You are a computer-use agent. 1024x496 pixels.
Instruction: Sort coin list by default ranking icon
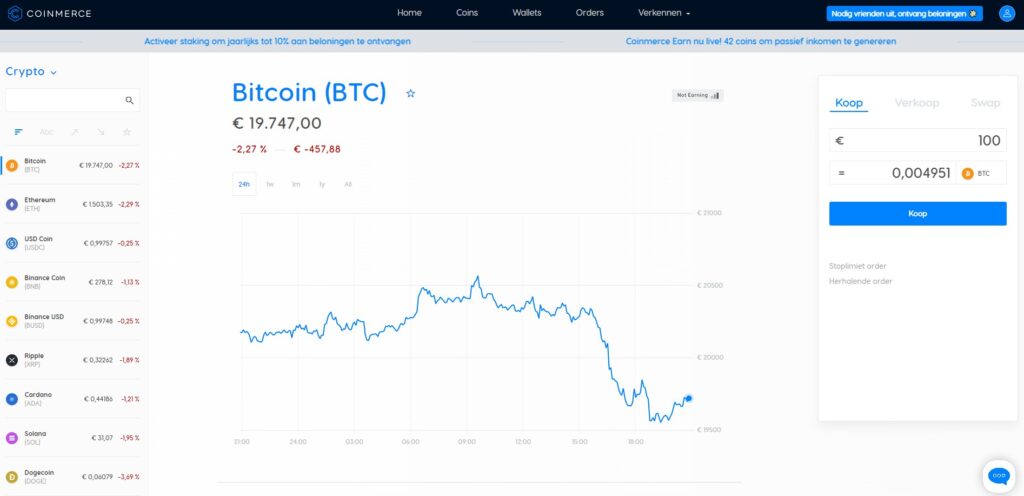[19, 132]
